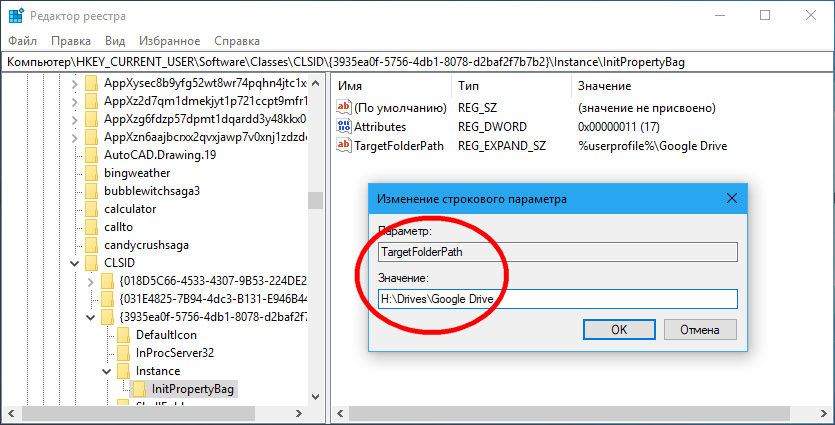Click the Отмена button

pos(699,329)
